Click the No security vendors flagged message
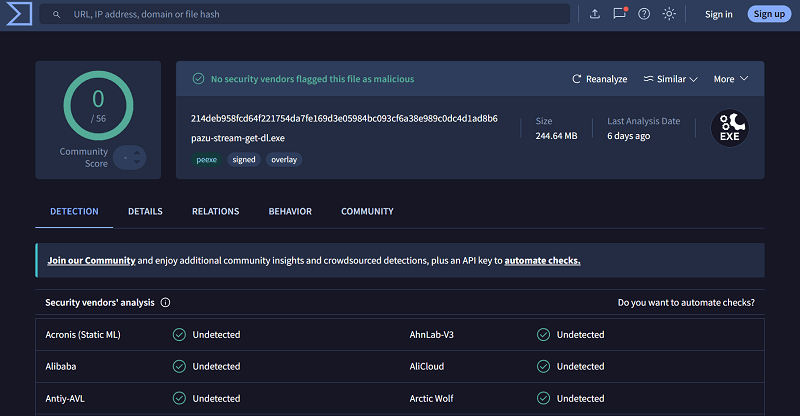800x416 pixels. pyautogui.click(x=312, y=79)
